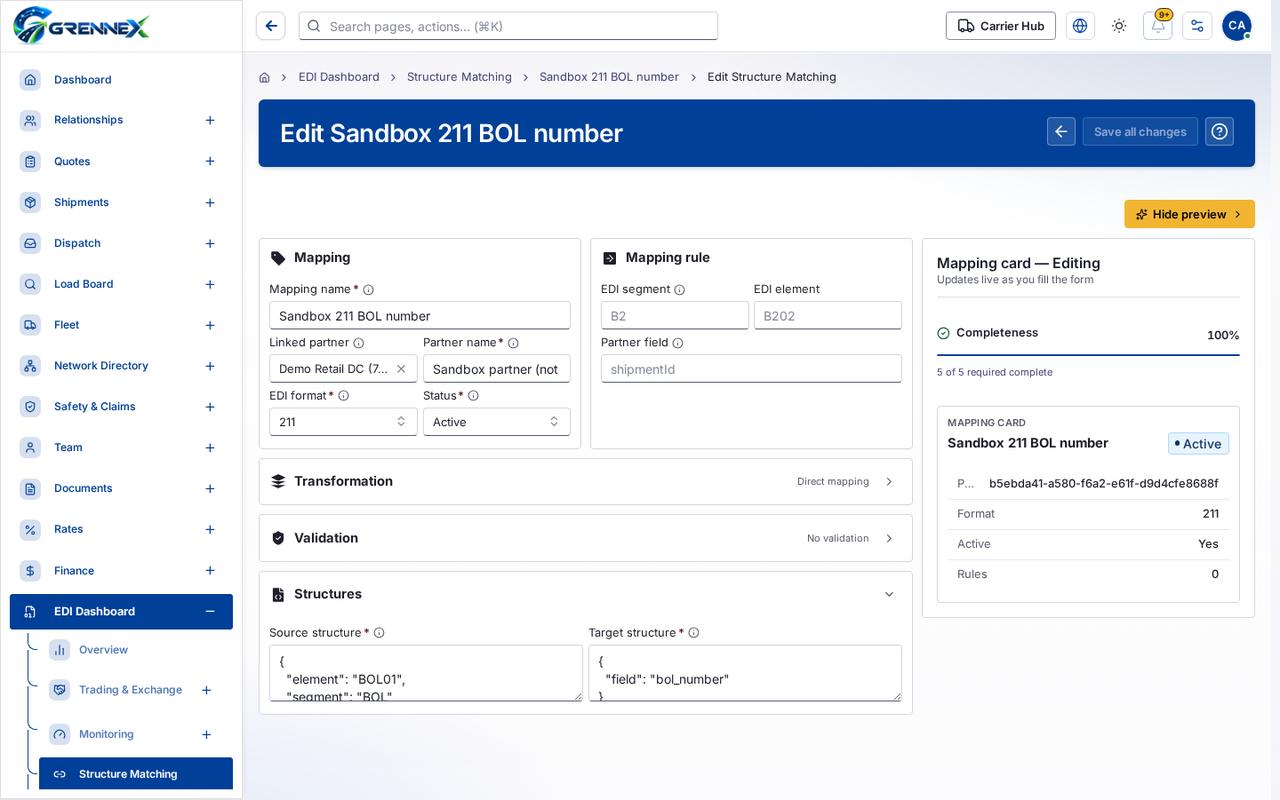Clear the Linked partner selection with the X

pyautogui.click(x=401, y=369)
